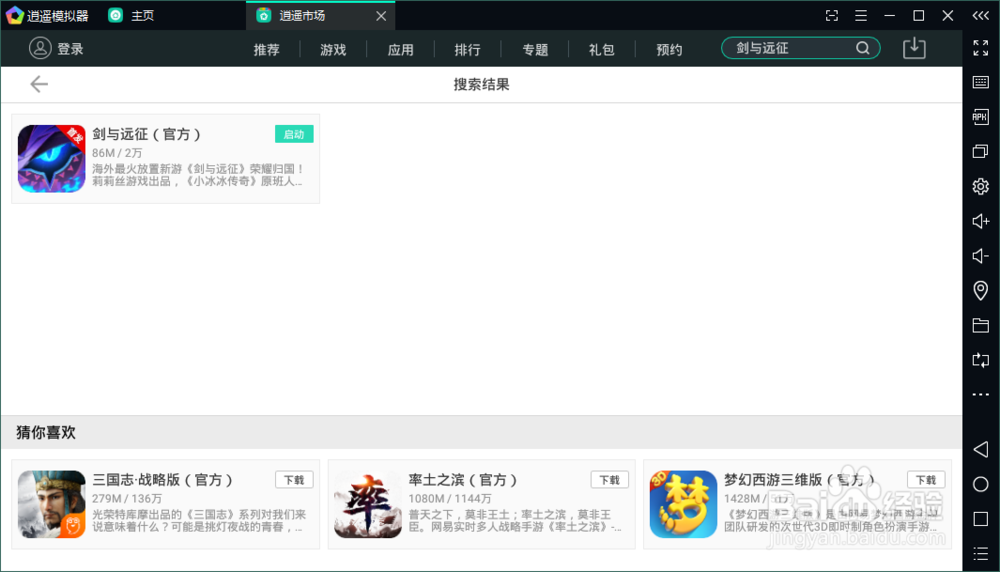Click the 1080M / 1144万 size text
The height and width of the screenshot is (572, 1000).
click(450, 499)
